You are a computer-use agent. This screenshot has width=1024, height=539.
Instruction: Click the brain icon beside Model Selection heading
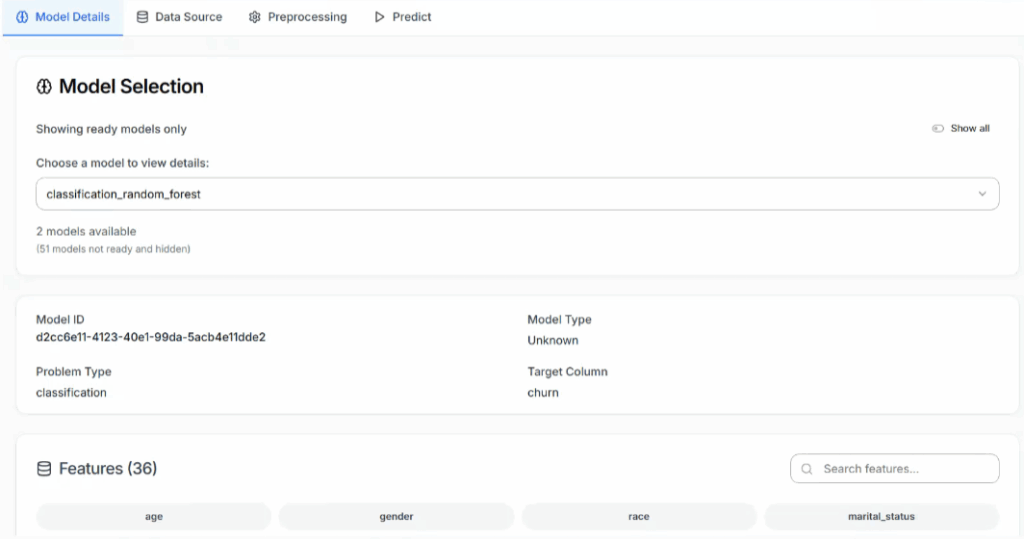44,87
